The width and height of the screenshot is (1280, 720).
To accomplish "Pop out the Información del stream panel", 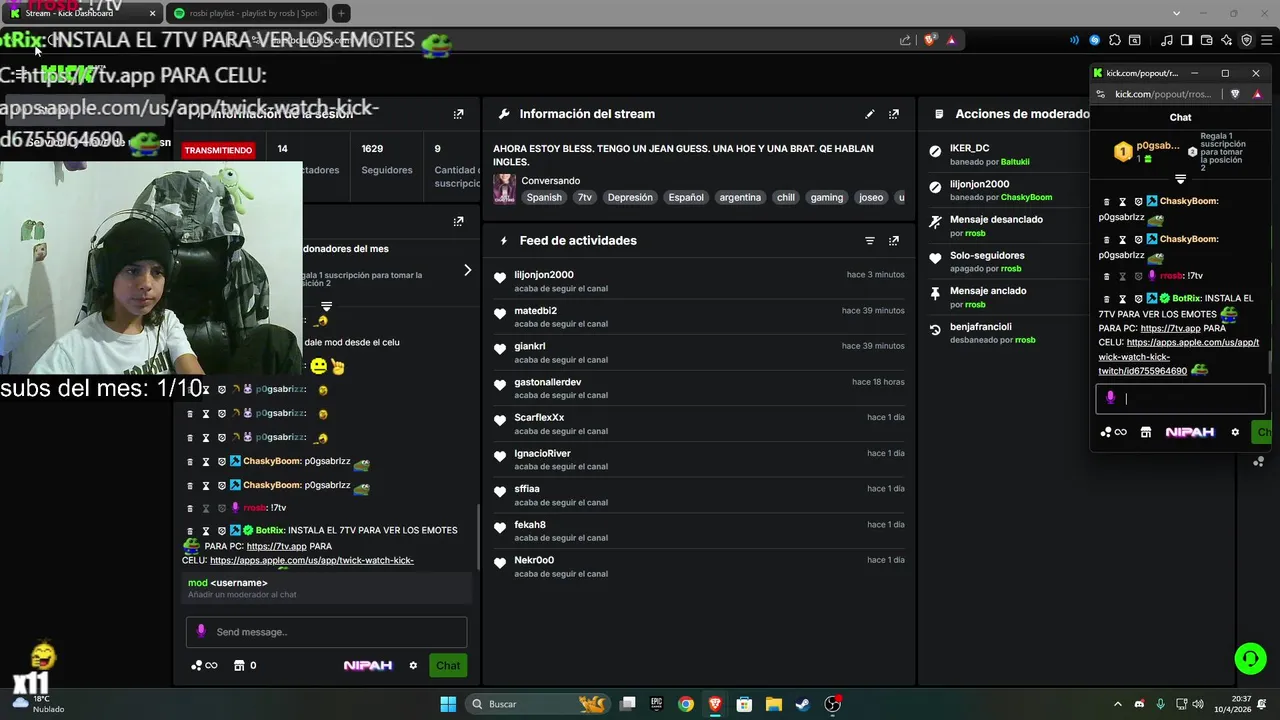I will [x=894, y=114].
